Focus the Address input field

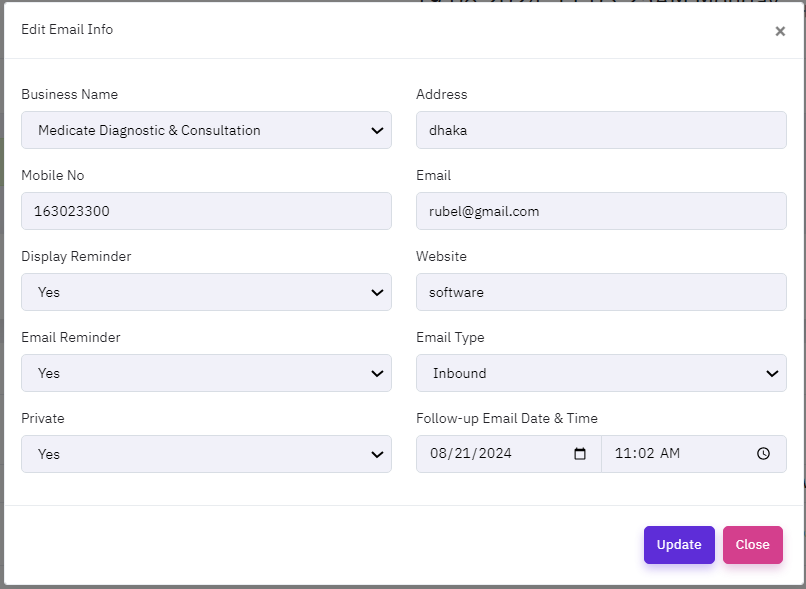600,130
